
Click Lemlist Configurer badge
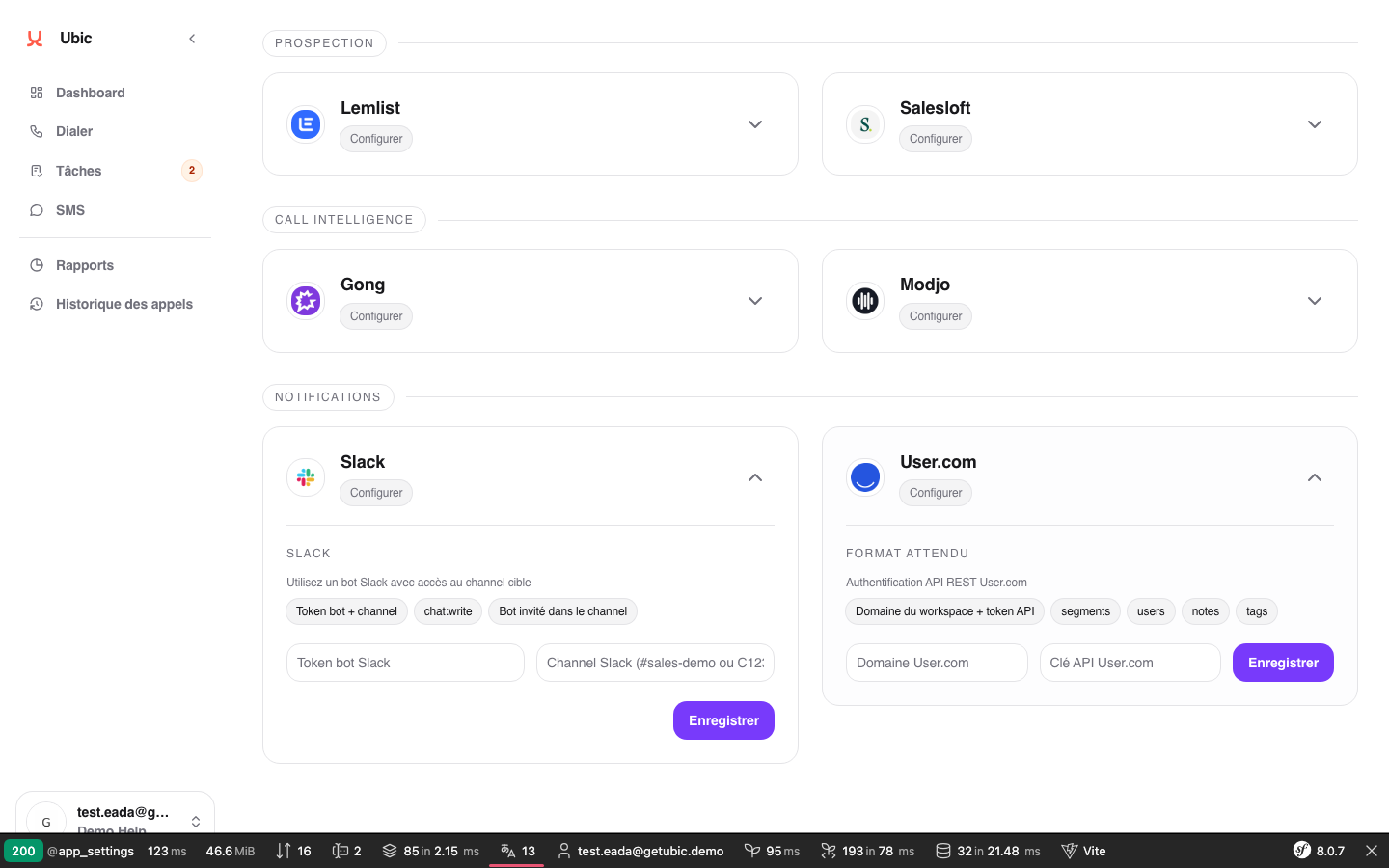376,139
